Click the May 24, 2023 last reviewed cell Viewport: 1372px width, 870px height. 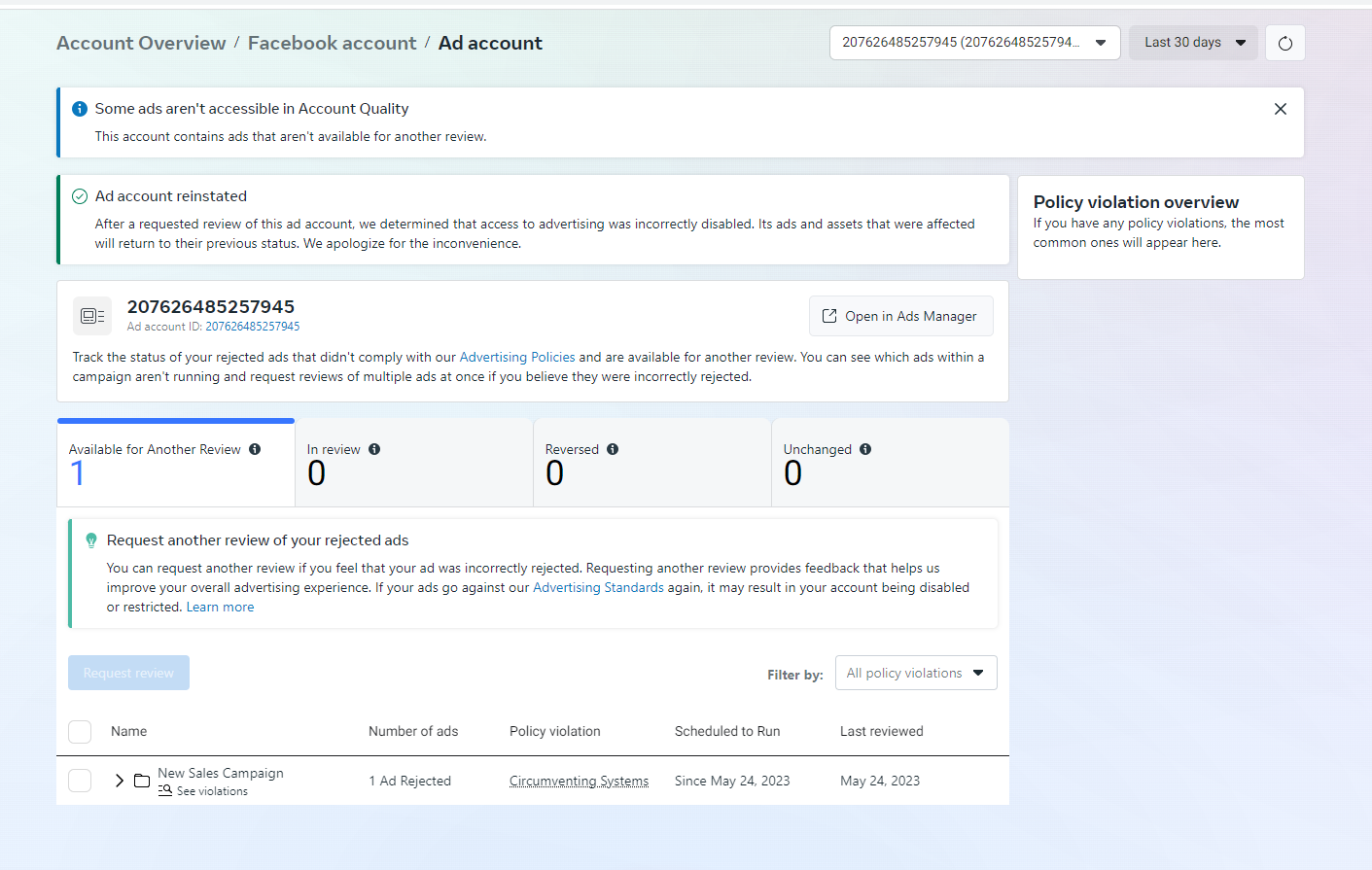pyautogui.click(x=880, y=781)
